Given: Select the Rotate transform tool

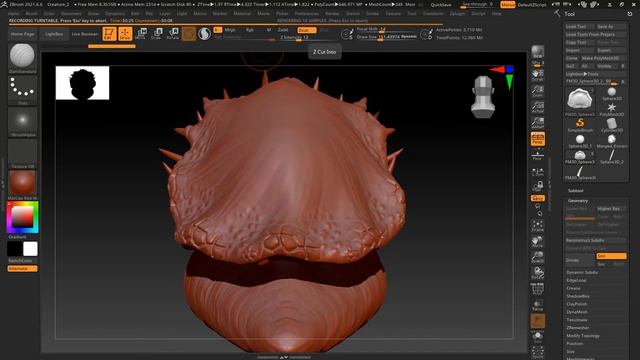Looking at the screenshot, I should click(x=173, y=33).
